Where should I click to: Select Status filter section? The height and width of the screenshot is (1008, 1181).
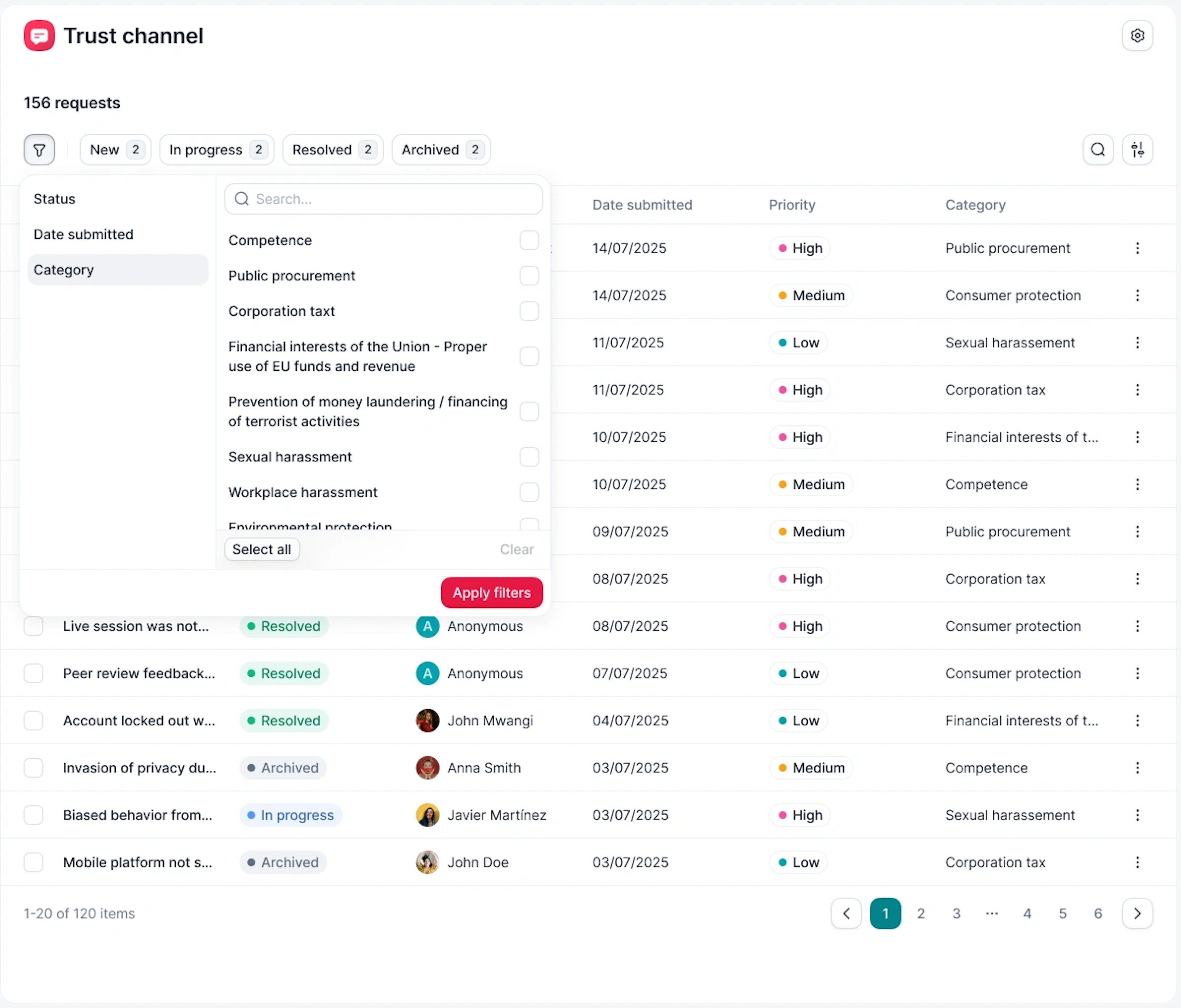click(x=118, y=199)
